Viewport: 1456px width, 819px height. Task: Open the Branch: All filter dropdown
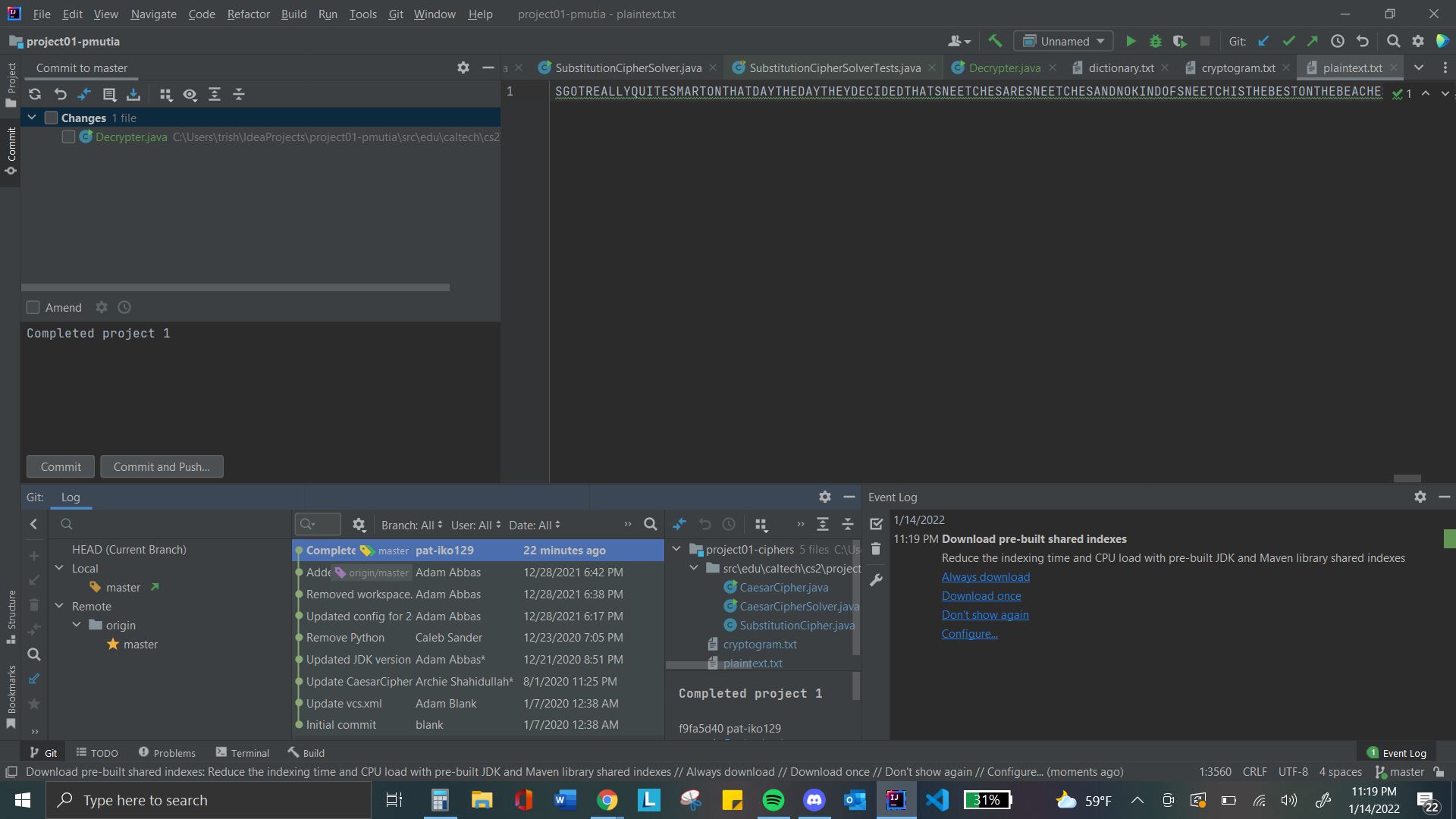412,525
